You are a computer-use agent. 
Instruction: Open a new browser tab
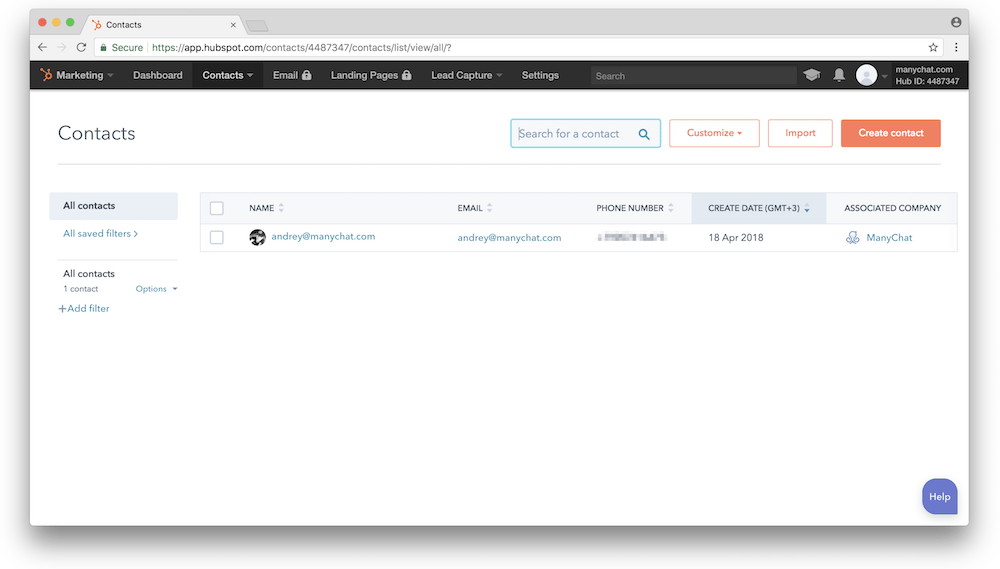tap(256, 26)
